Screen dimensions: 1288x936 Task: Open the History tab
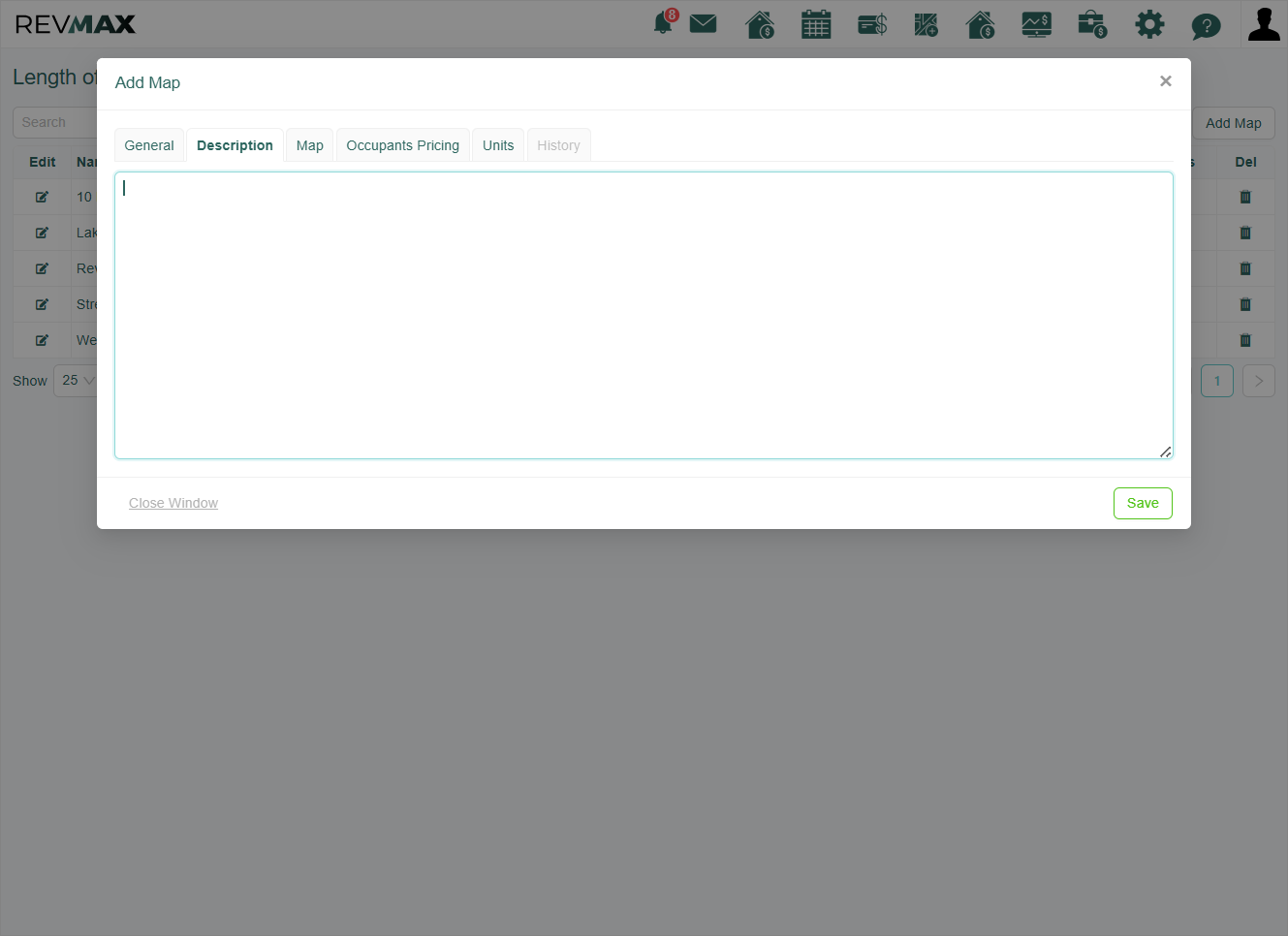(x=558, y=145)
